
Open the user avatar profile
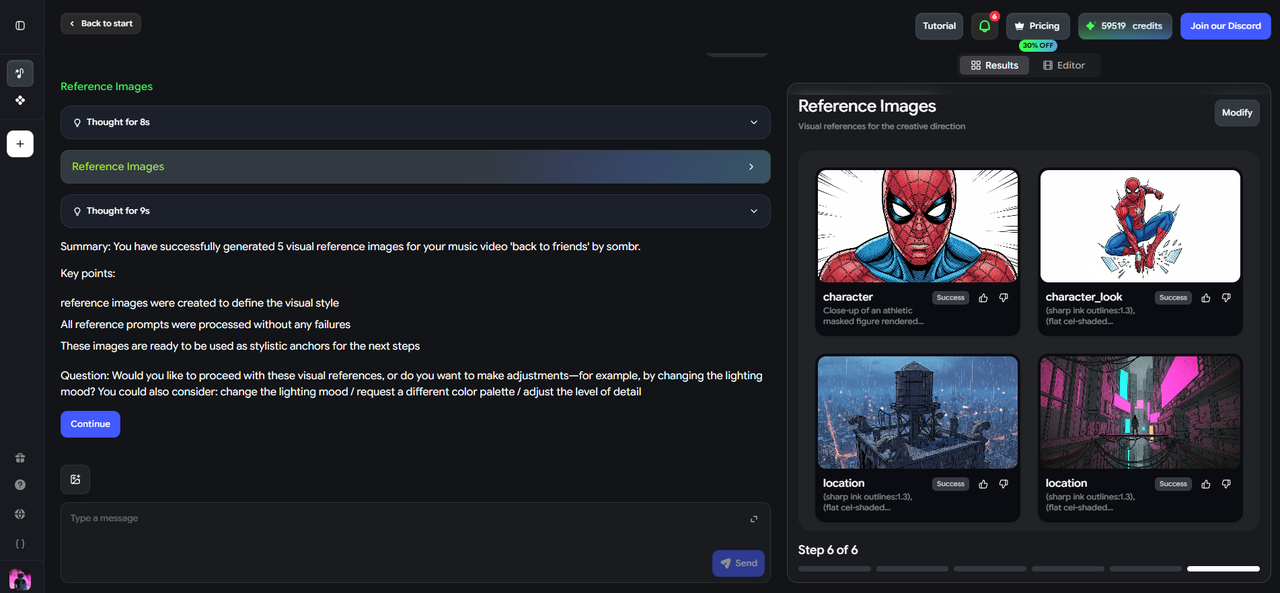point(20,579)
